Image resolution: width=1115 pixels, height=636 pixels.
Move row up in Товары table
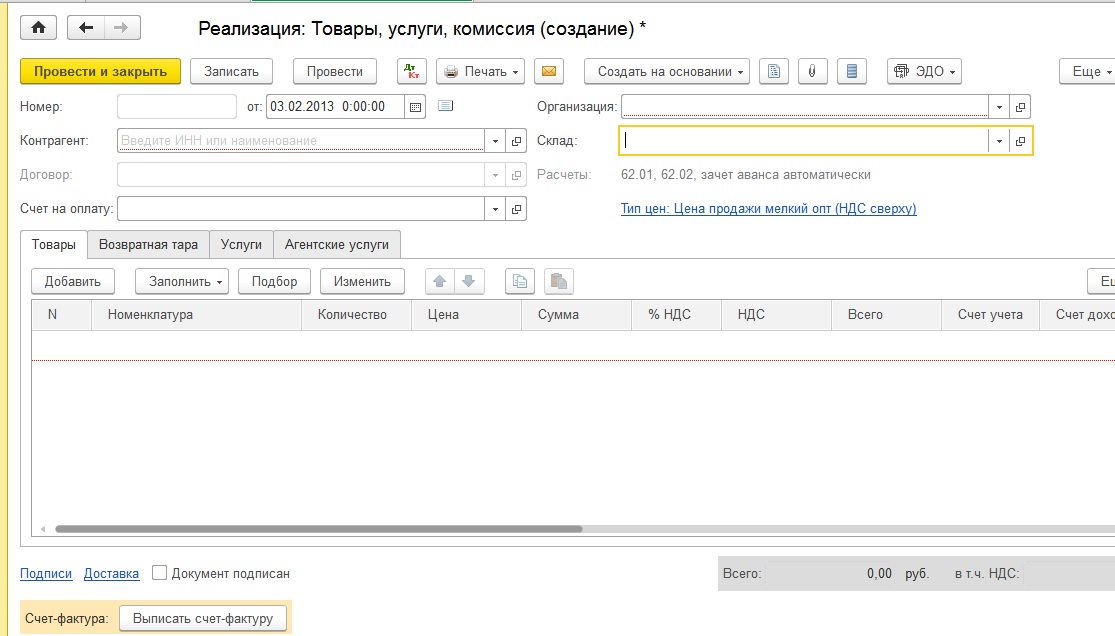439,282
